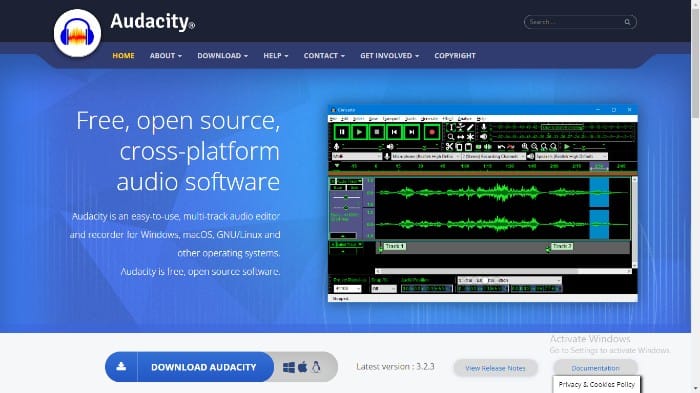Viewport: 700px width, 393px height.
Task: Focus the Search input field
Action: point(576,22)
